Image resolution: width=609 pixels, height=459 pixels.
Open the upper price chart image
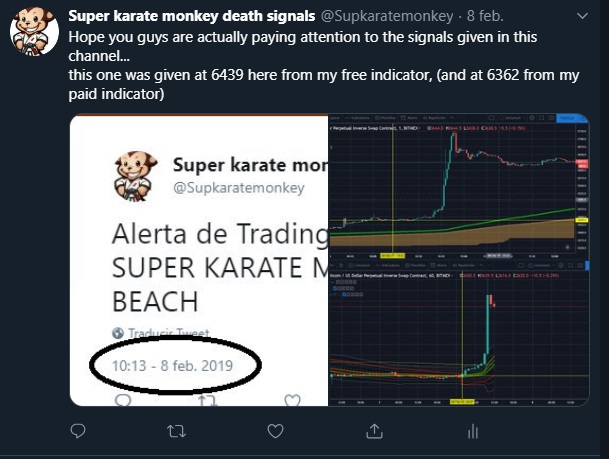point(459,187)
